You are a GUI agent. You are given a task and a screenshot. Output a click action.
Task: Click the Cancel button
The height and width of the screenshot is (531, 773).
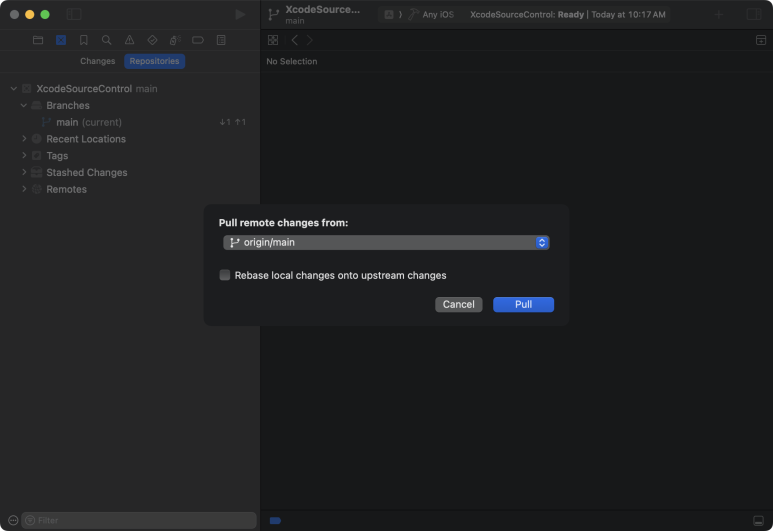tap(458, 304)
